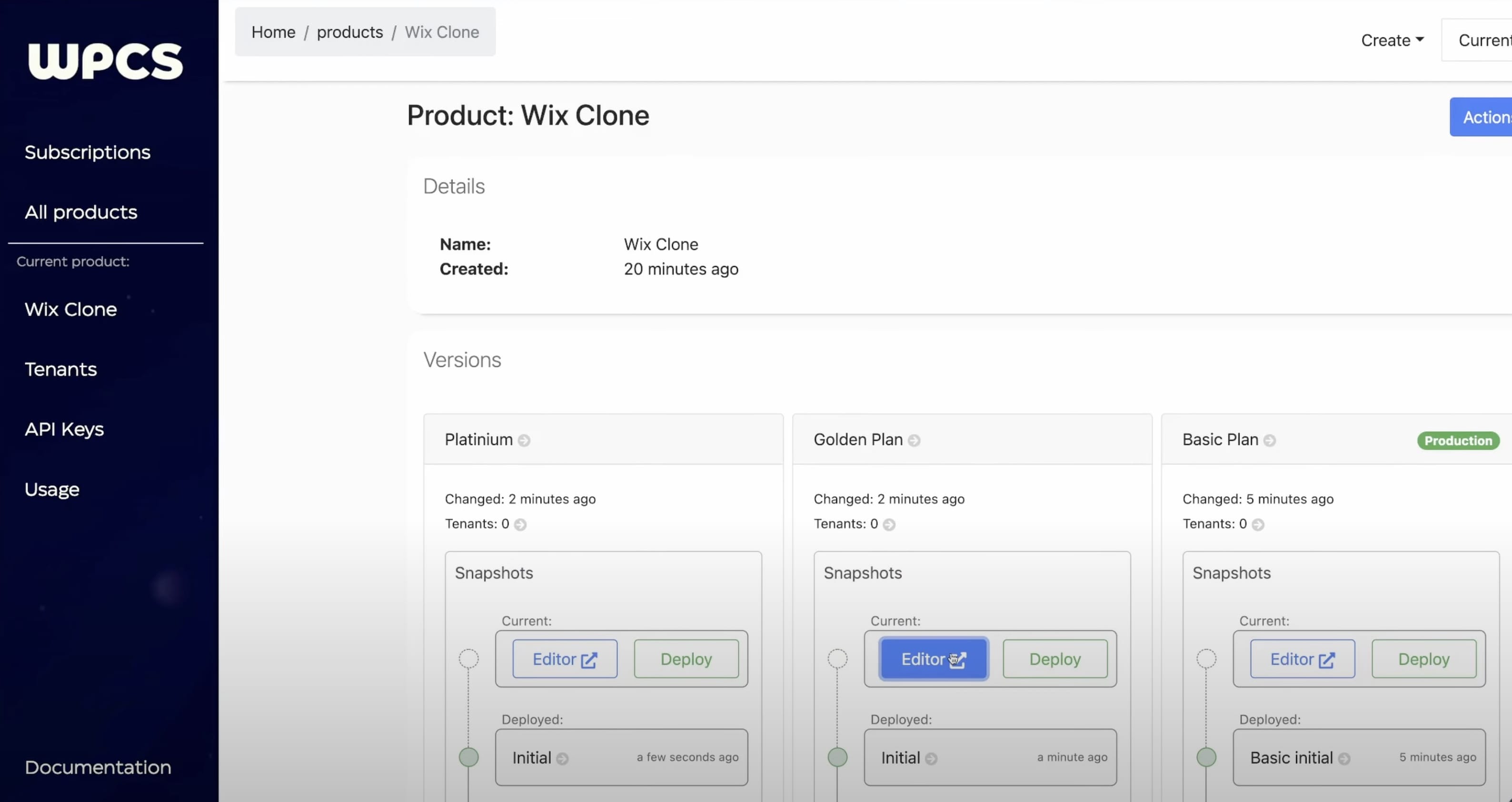Click the Basic Plan Tenants count info icon
This screenshot has width=1512, height=802.
coord(1257,524)
